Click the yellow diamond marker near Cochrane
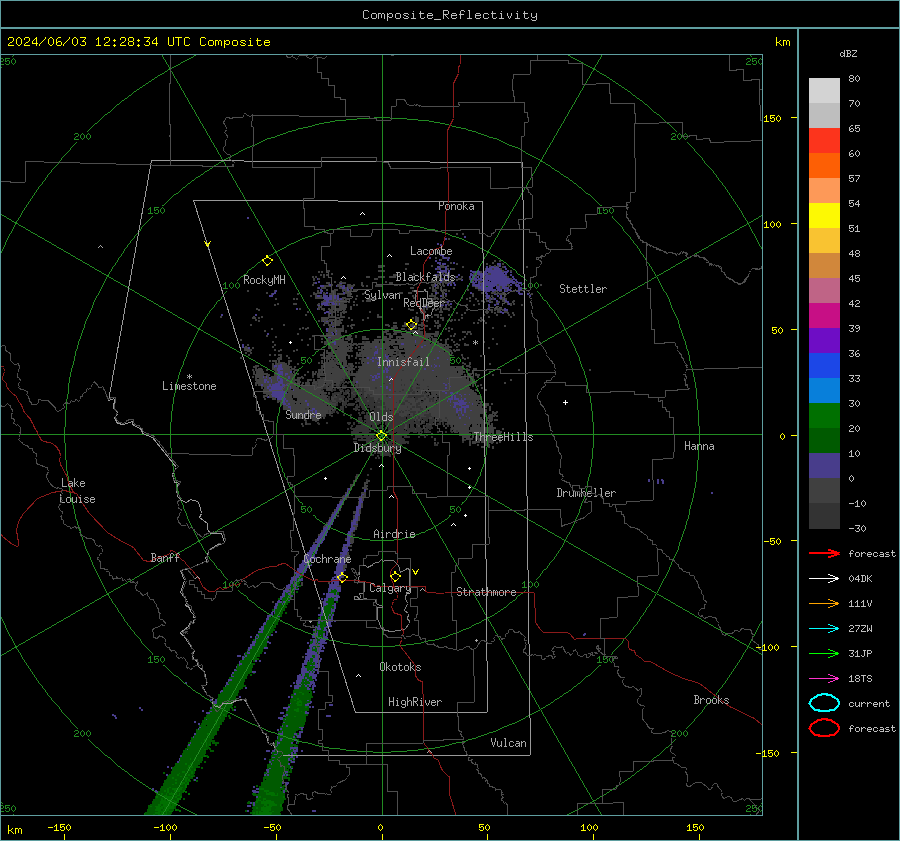 click(342, 577)
